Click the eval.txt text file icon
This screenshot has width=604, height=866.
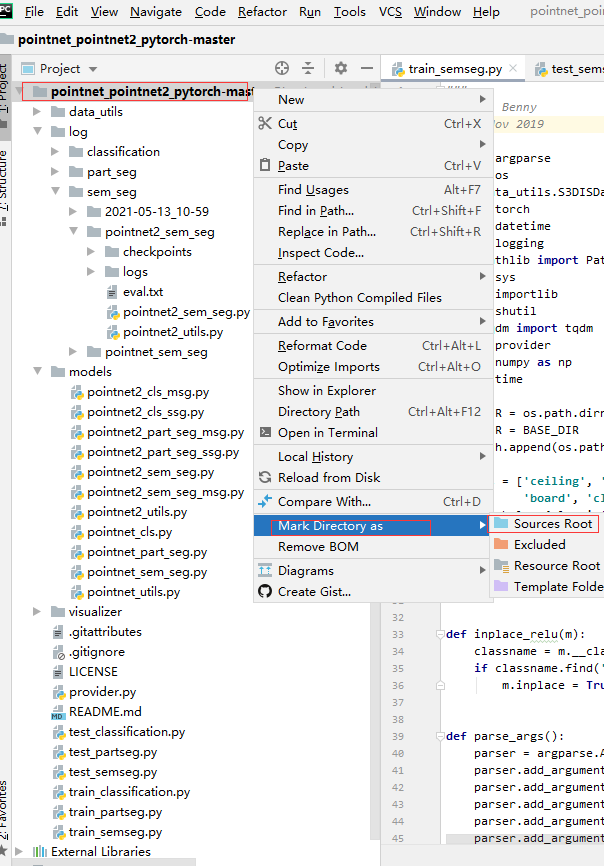tap(112, 292)
